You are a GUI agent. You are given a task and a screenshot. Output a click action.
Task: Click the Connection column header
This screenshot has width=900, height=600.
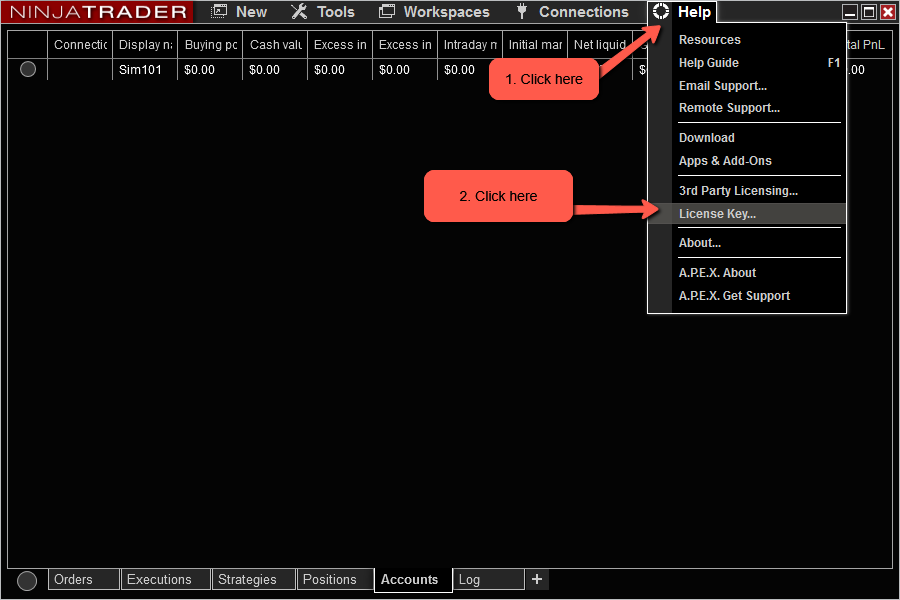coord(80,45)
